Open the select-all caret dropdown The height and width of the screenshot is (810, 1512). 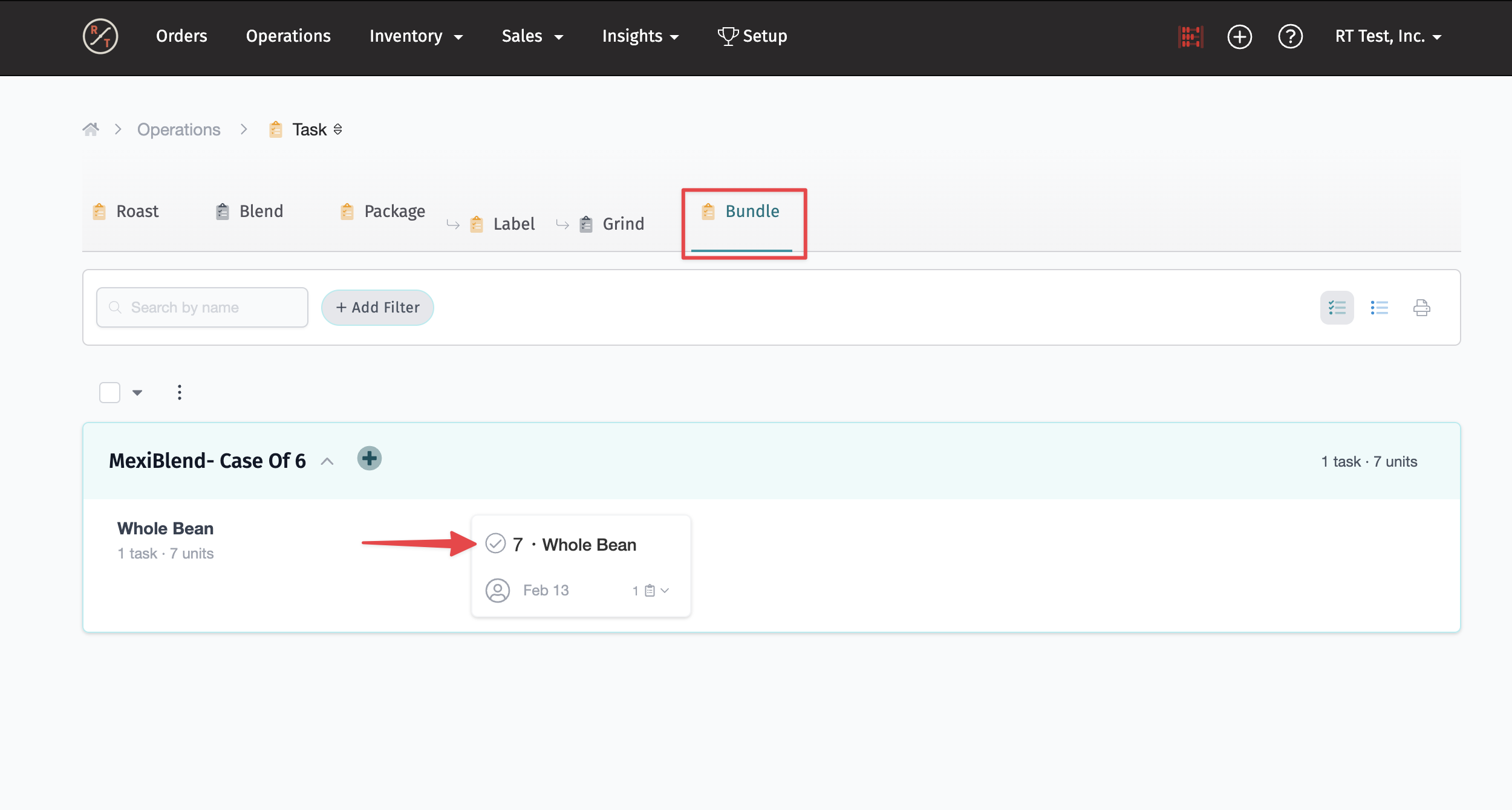pyautogui.click(x=137, y=392)
